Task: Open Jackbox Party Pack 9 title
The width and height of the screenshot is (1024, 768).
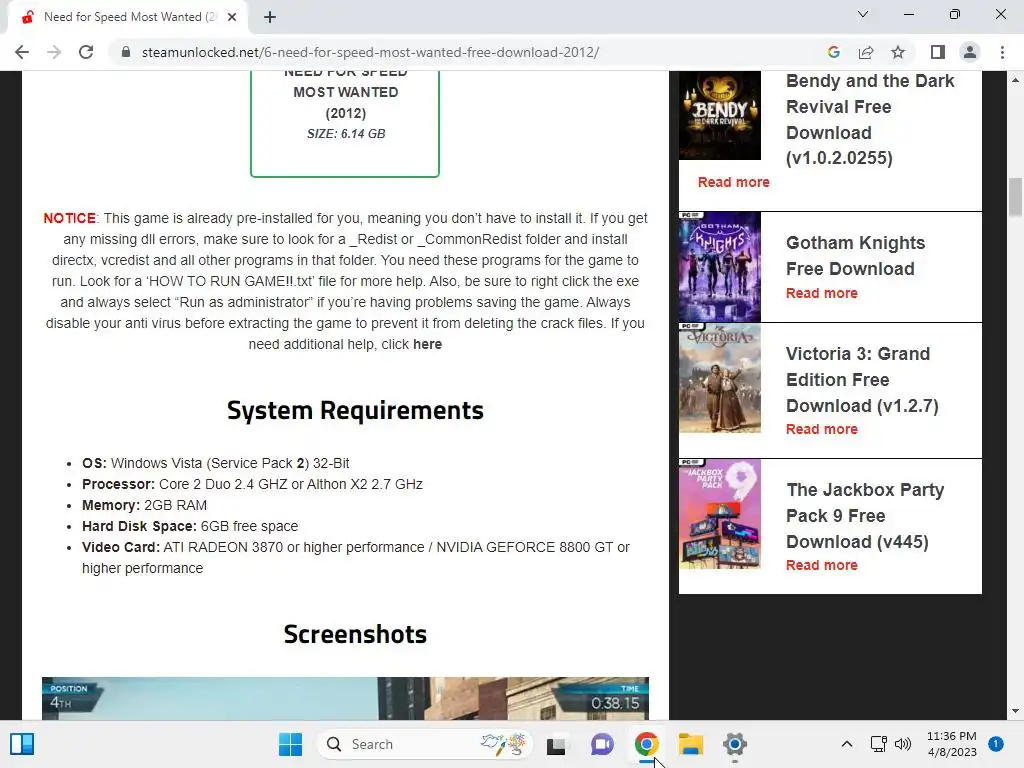Action: 865,515
